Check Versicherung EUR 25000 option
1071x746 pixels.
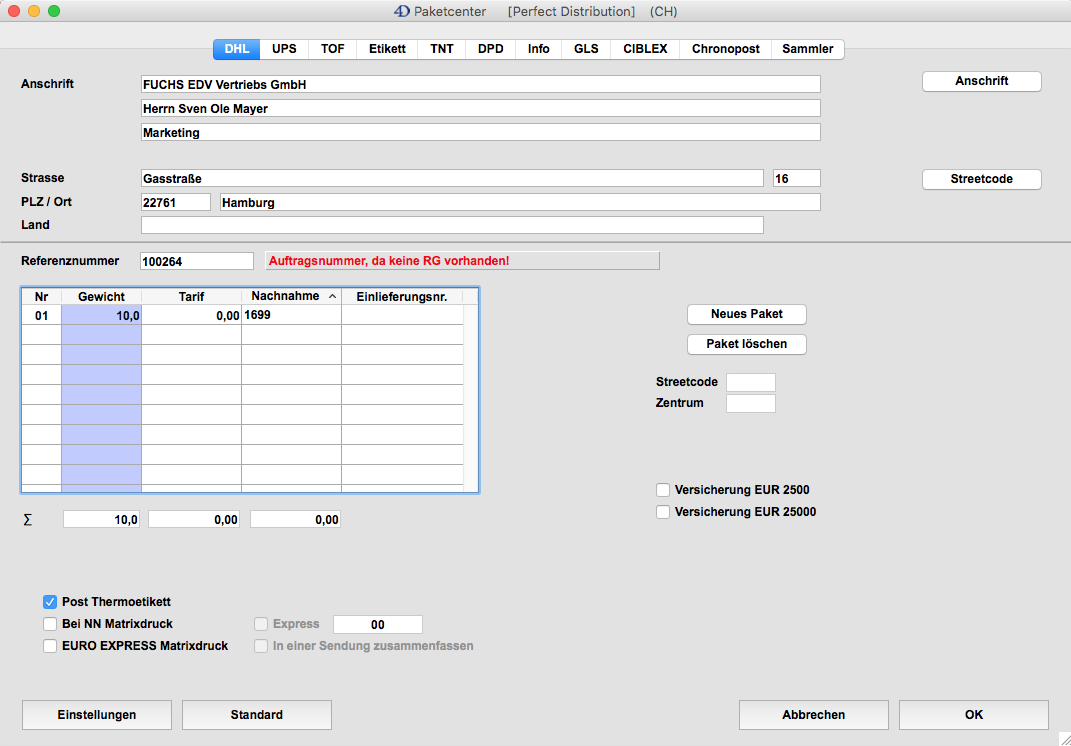coord(663,512)
